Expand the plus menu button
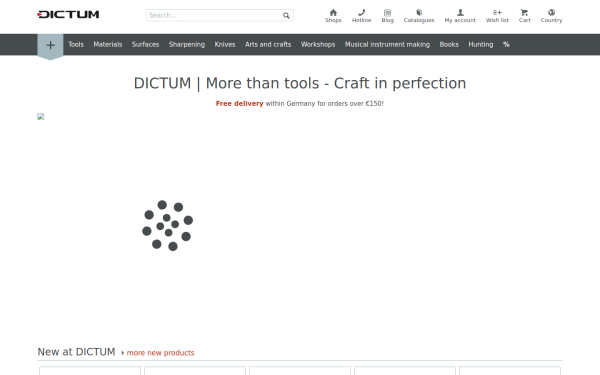 click(x=50, y=46)
